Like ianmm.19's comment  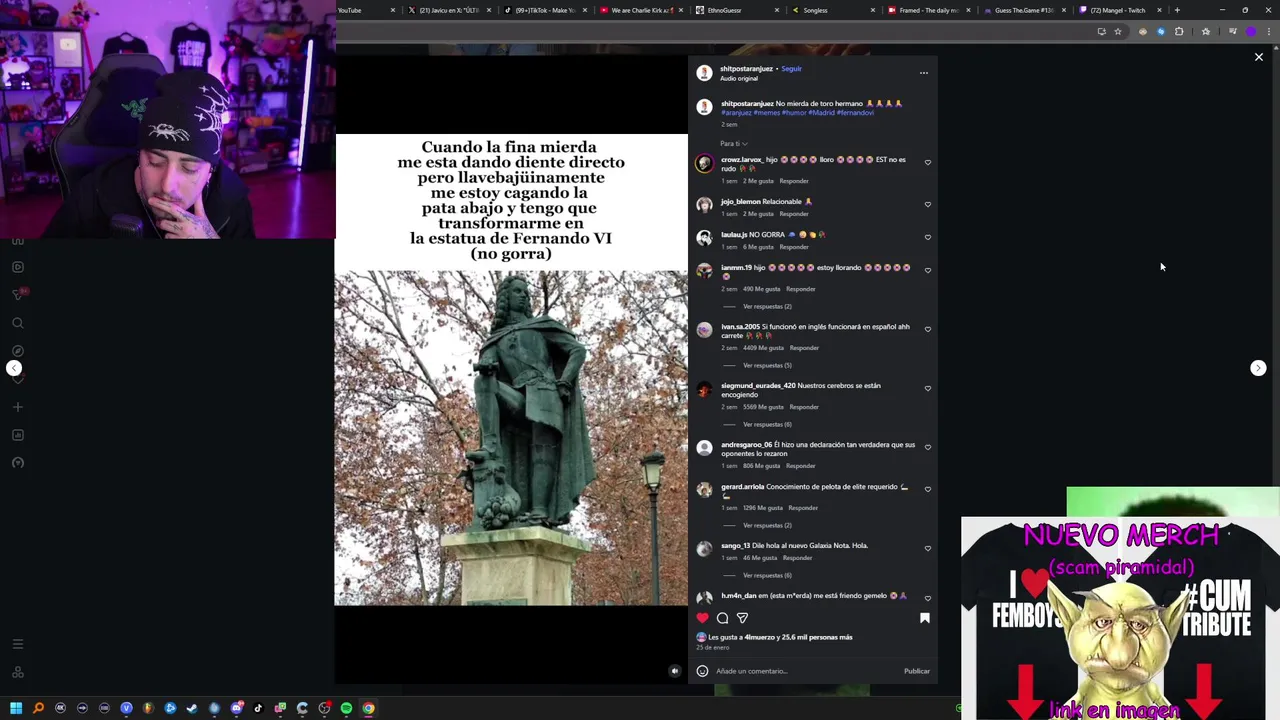[927, 270]
